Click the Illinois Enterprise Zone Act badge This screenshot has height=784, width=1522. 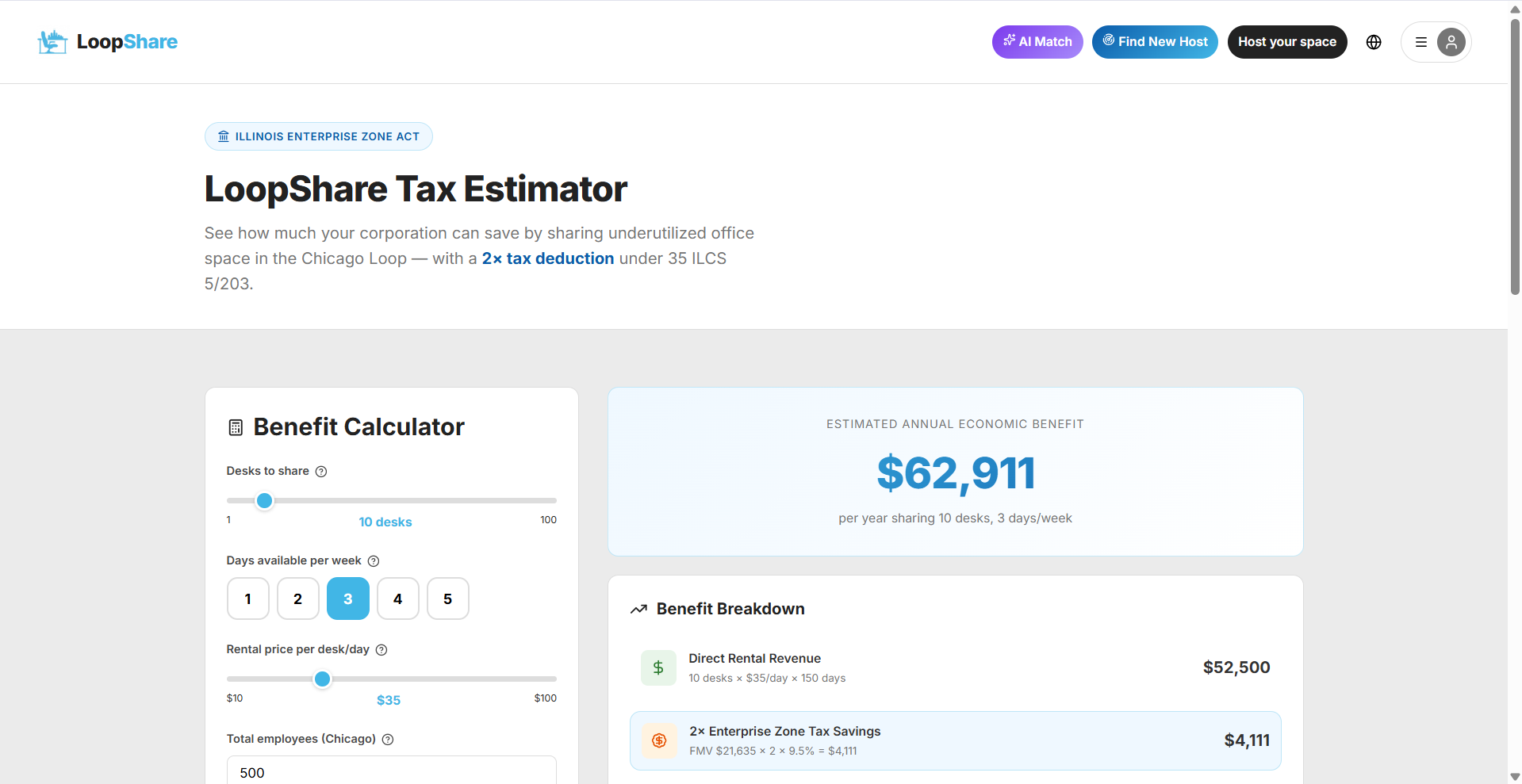pyautogui.click(x=319, y=136)
